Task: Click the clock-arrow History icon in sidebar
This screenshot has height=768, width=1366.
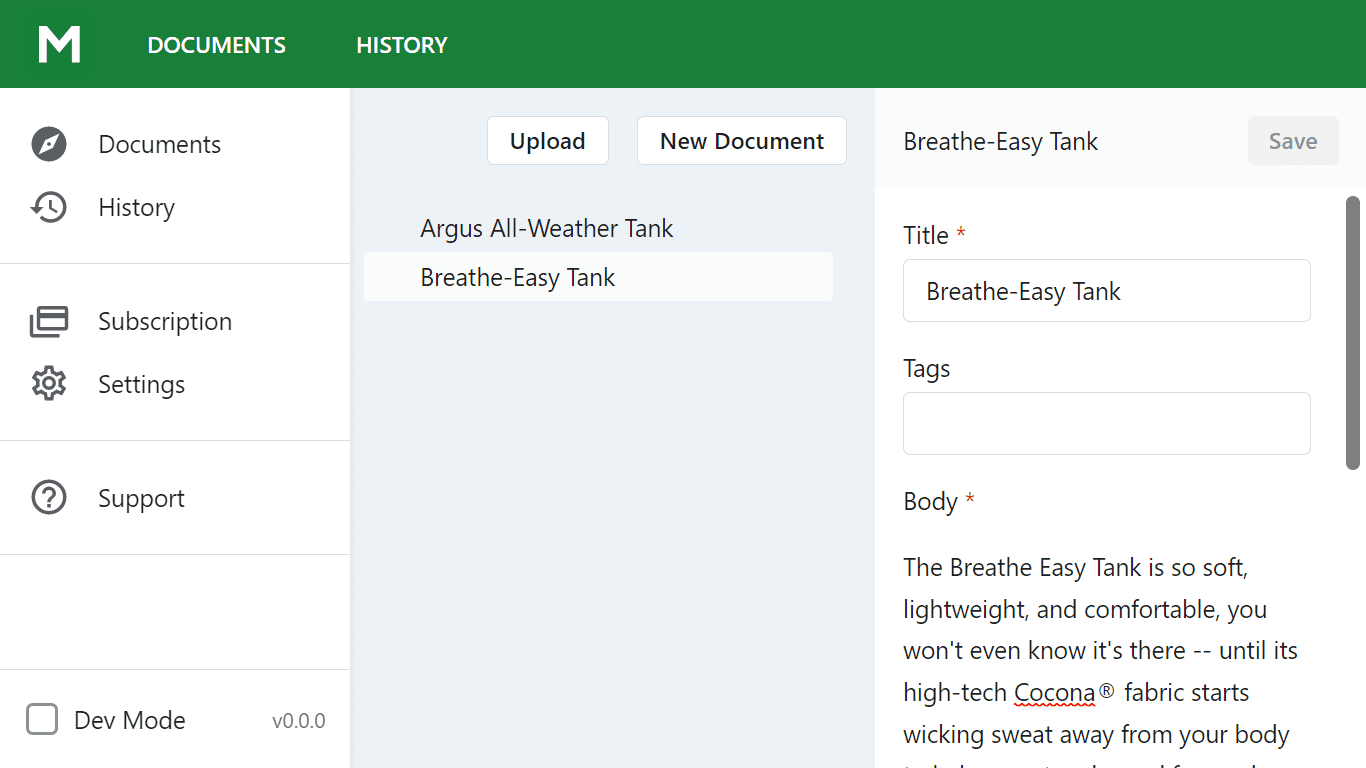Action: (49, 207)
